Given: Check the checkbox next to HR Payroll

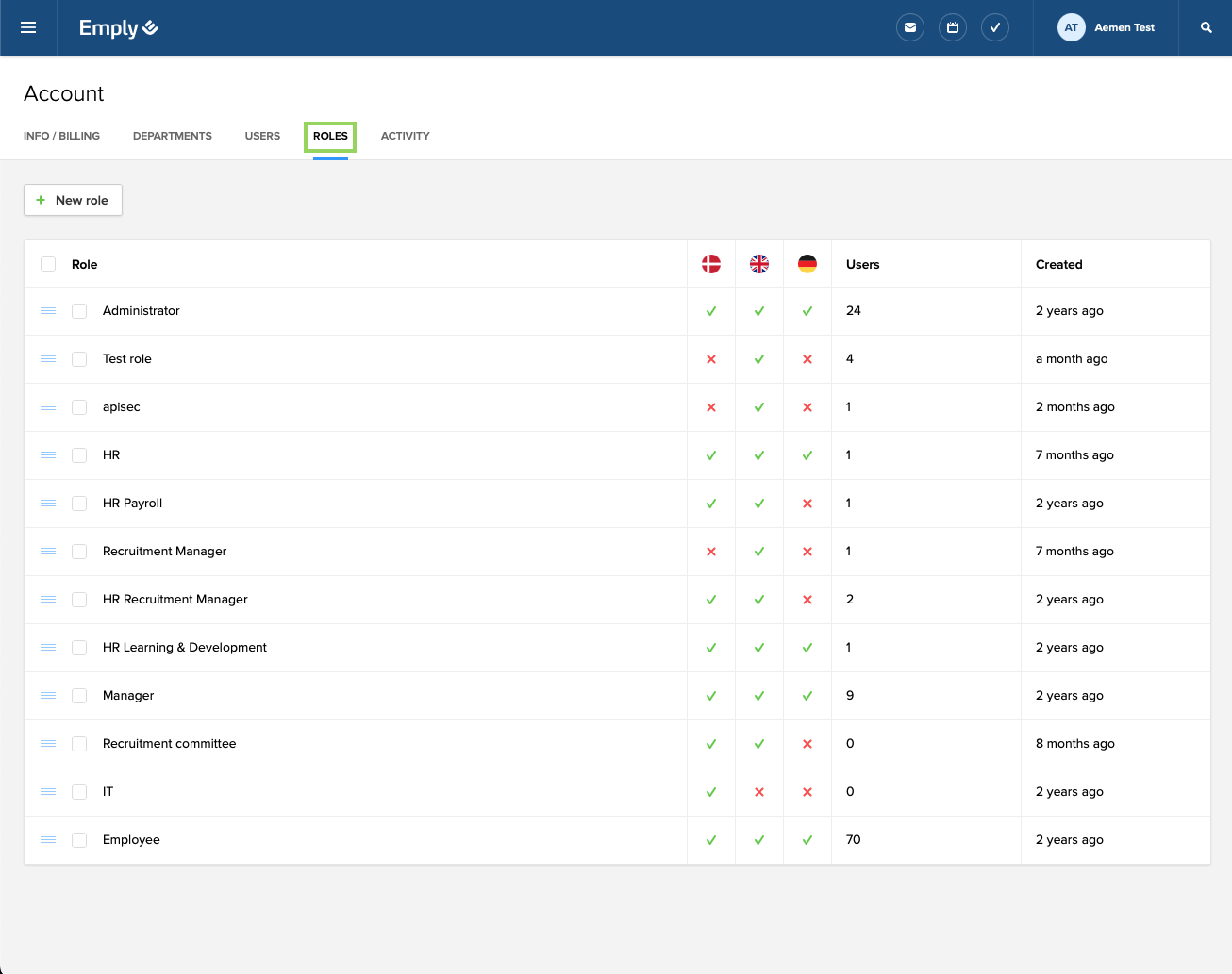Looking at the screenshot, I should click(x=78, y=503).
